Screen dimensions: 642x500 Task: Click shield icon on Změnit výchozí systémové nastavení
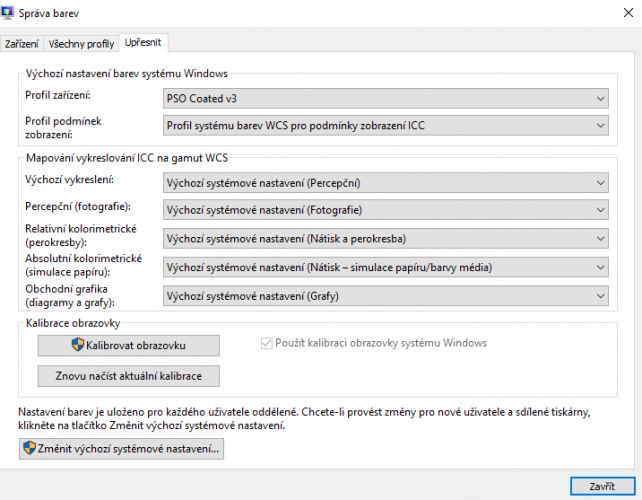click(29, 448)
